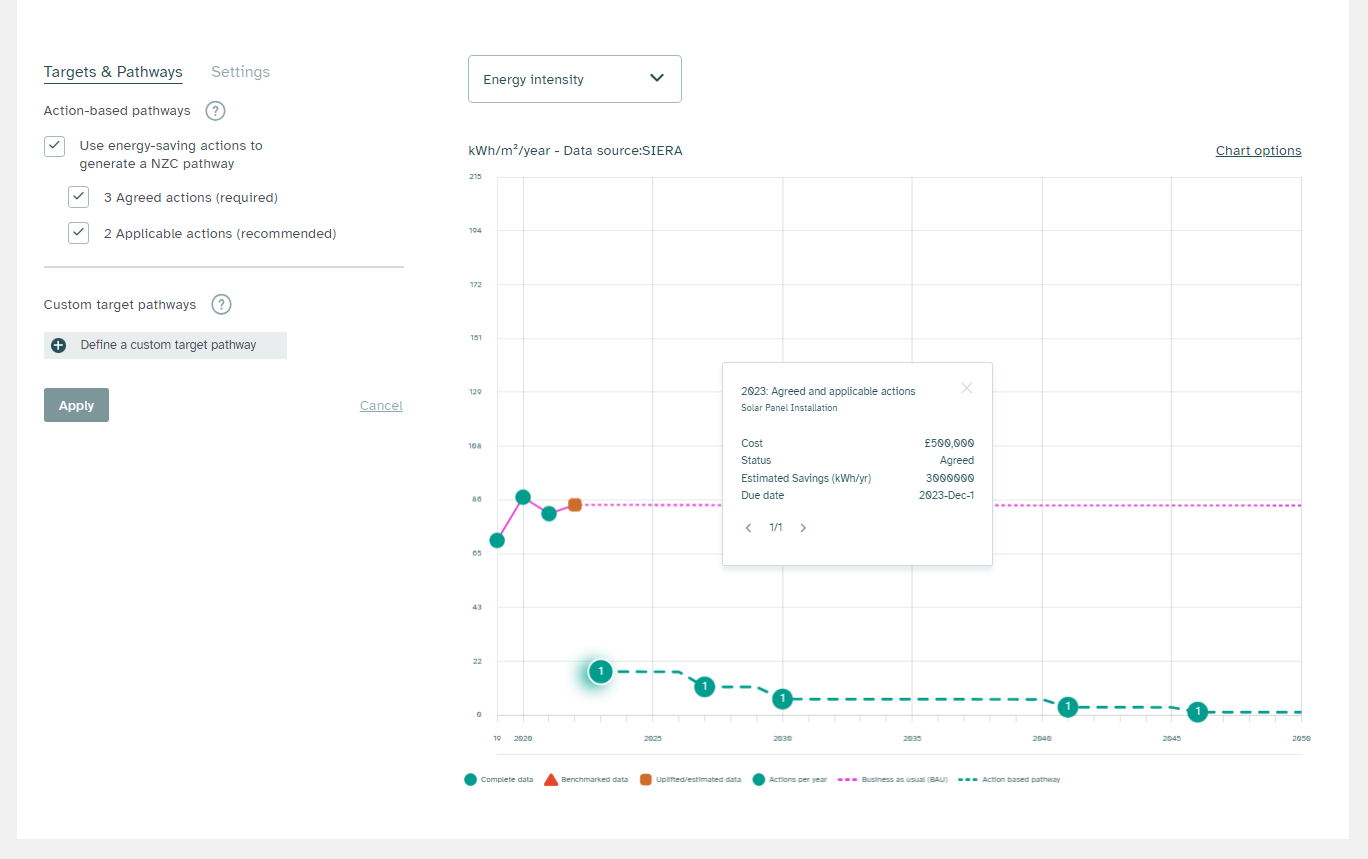Screen dimensions: 1368x859
Task: Go to next action in popup
Action: pyautogui.click(x=803, y=528)
